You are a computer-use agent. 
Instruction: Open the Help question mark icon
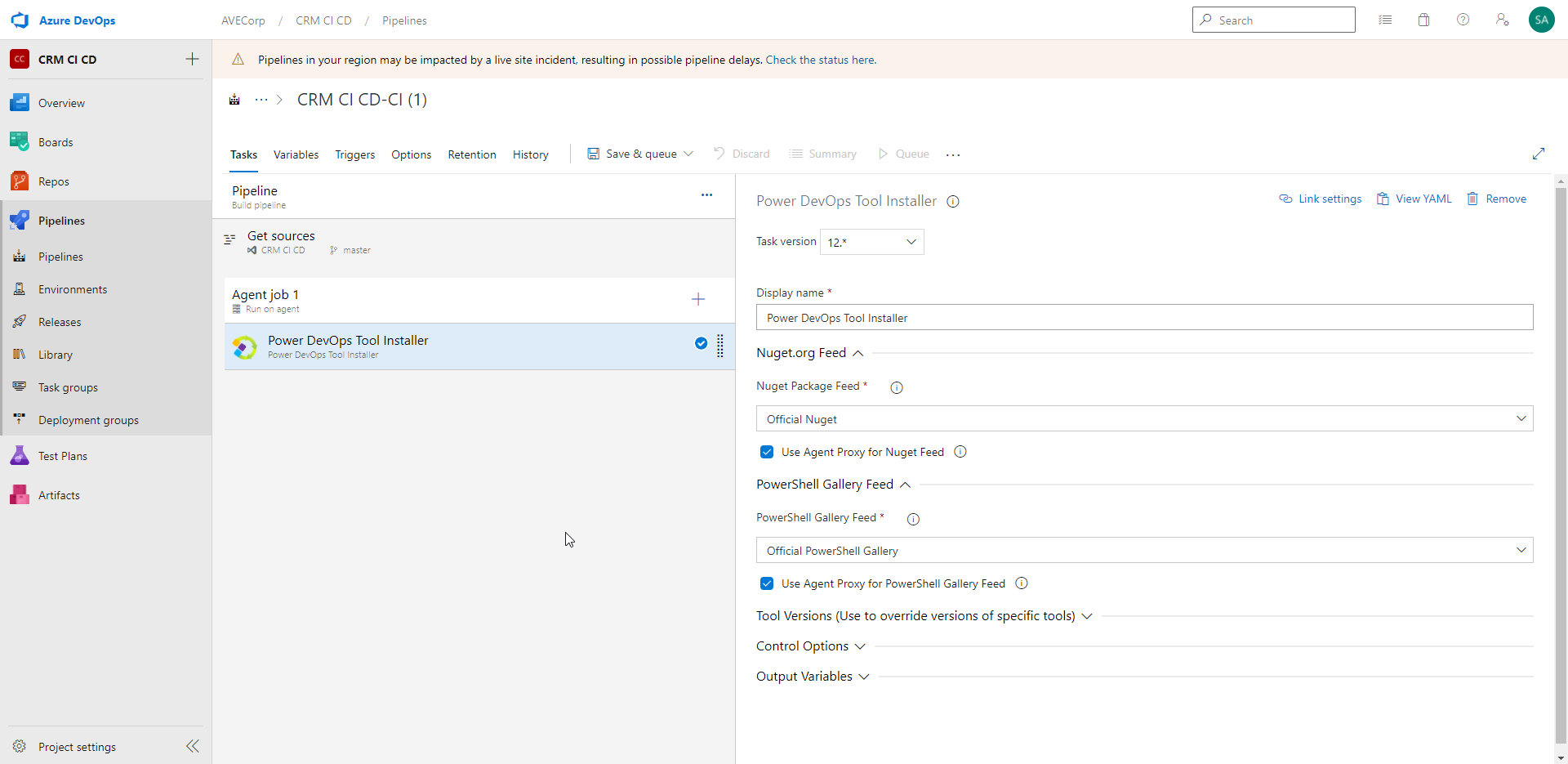point(1463,20)
